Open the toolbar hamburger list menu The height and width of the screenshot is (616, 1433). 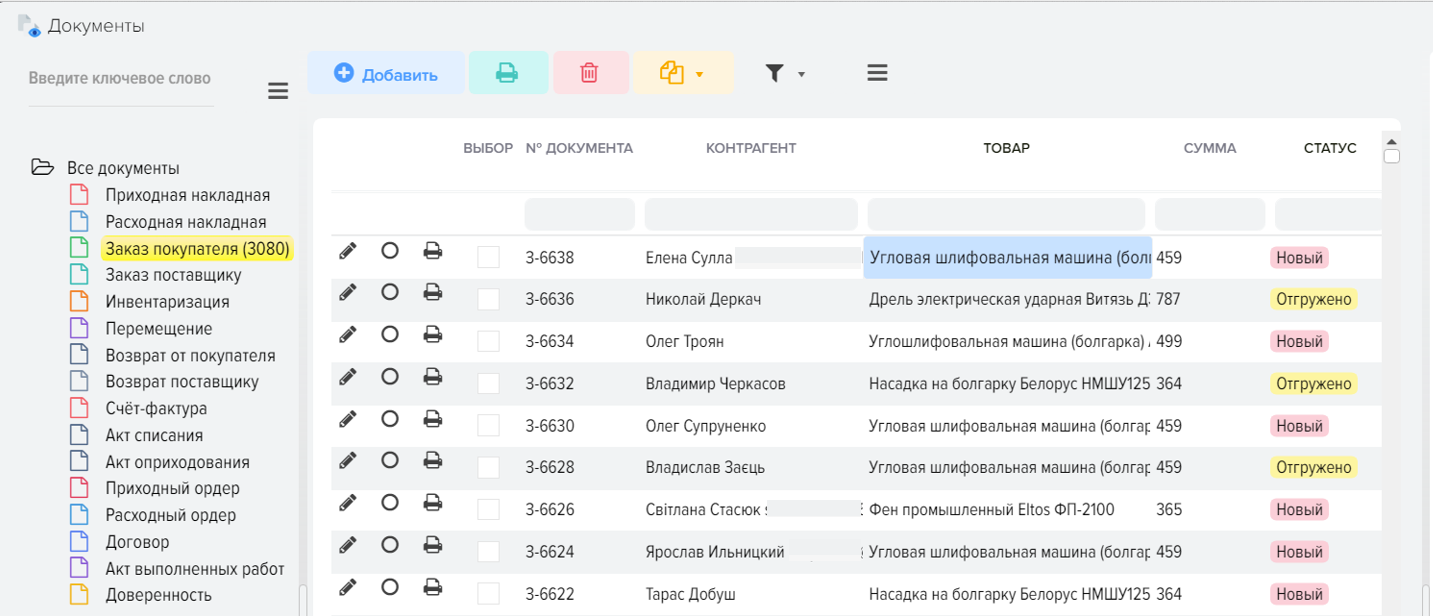point(877,73)
